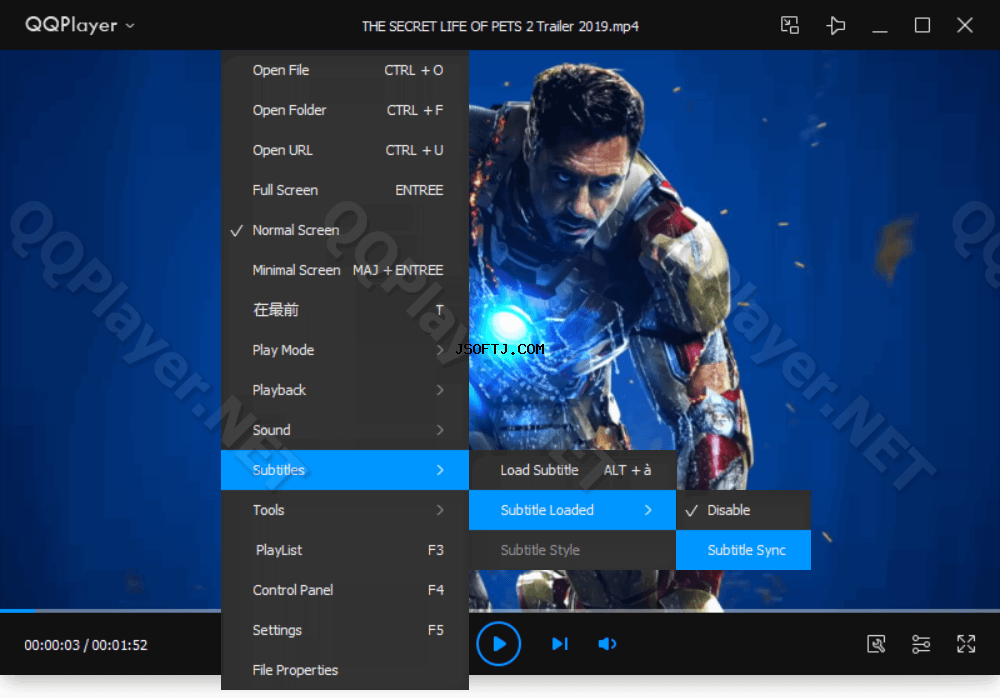Expand the Playback submenu
Screen dimensions: 1000x698
(x=345, y=390)
